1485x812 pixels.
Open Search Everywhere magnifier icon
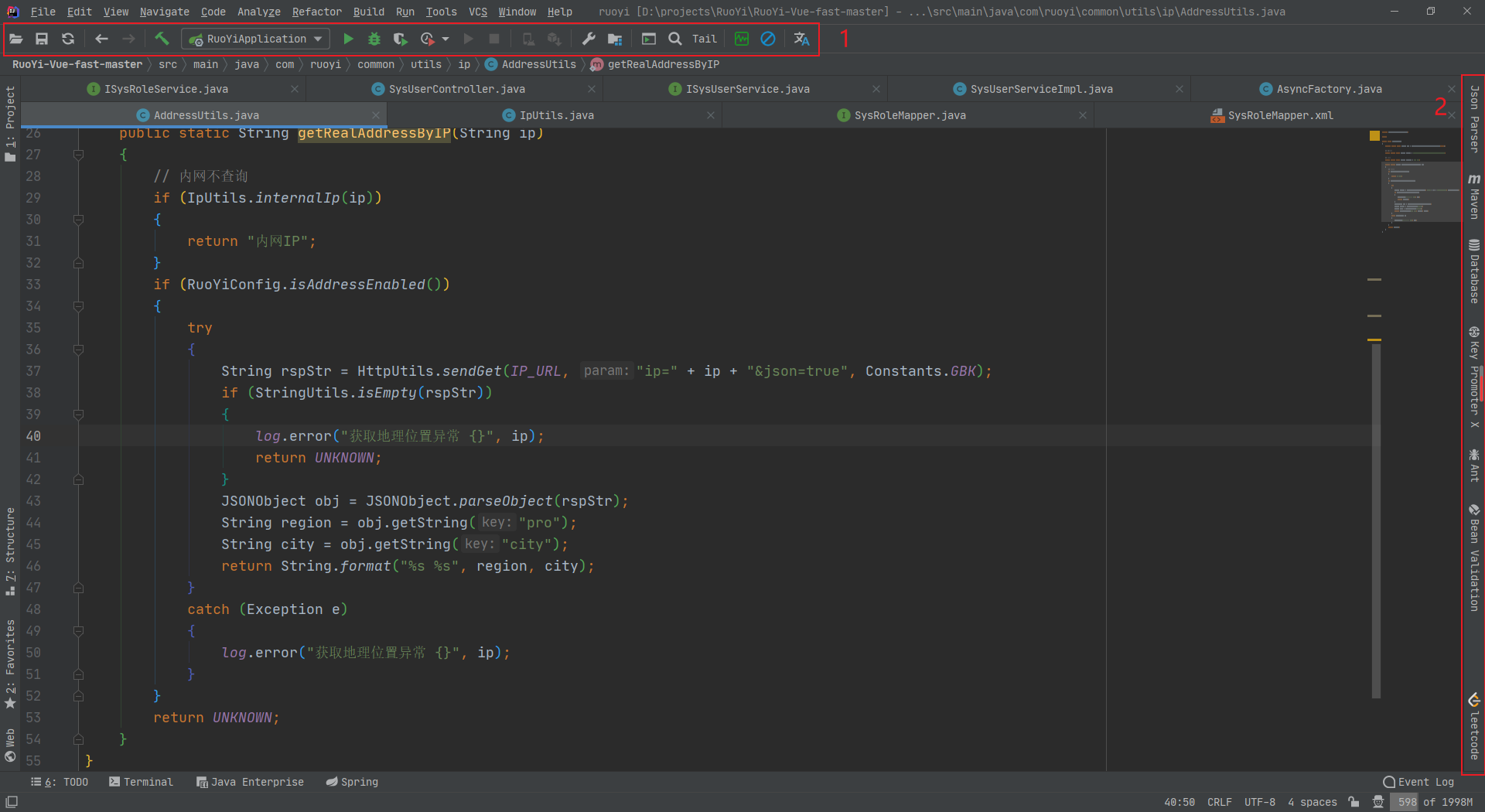point(675,39)
